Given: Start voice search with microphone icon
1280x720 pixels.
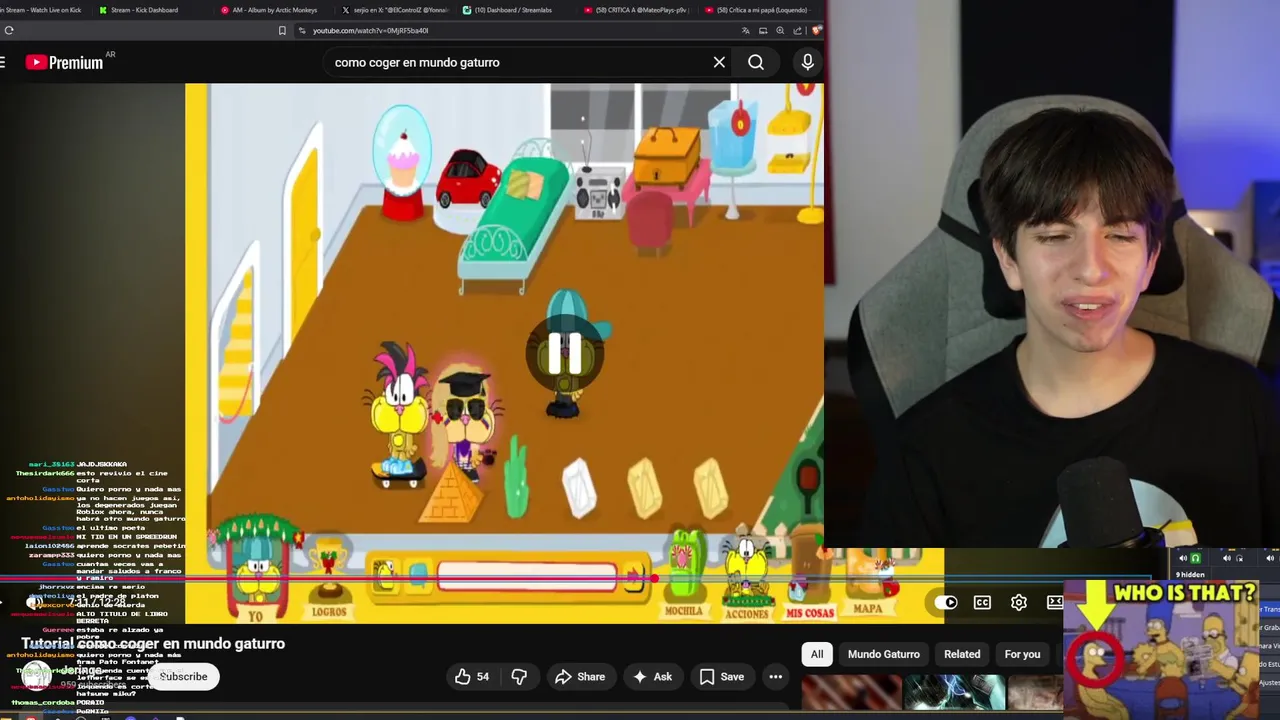Looking at the screenshot, I should 808,62.
